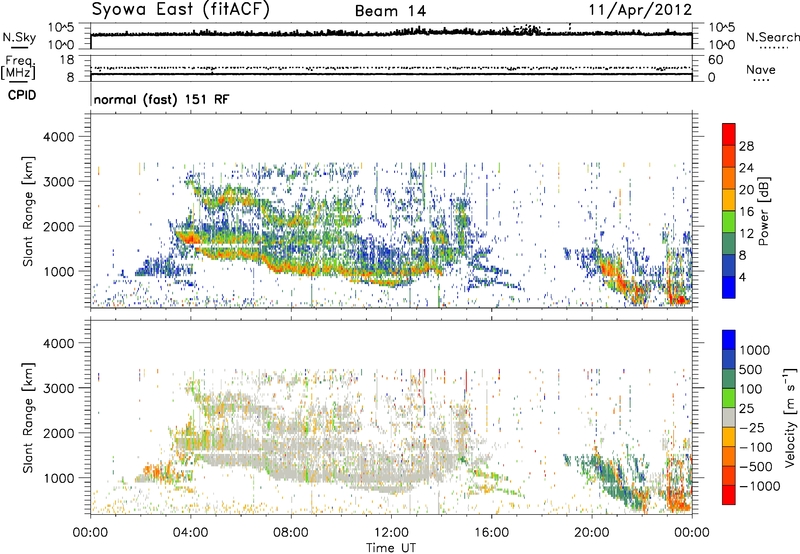Click the '08:00' time tick label

click(290, 533)
